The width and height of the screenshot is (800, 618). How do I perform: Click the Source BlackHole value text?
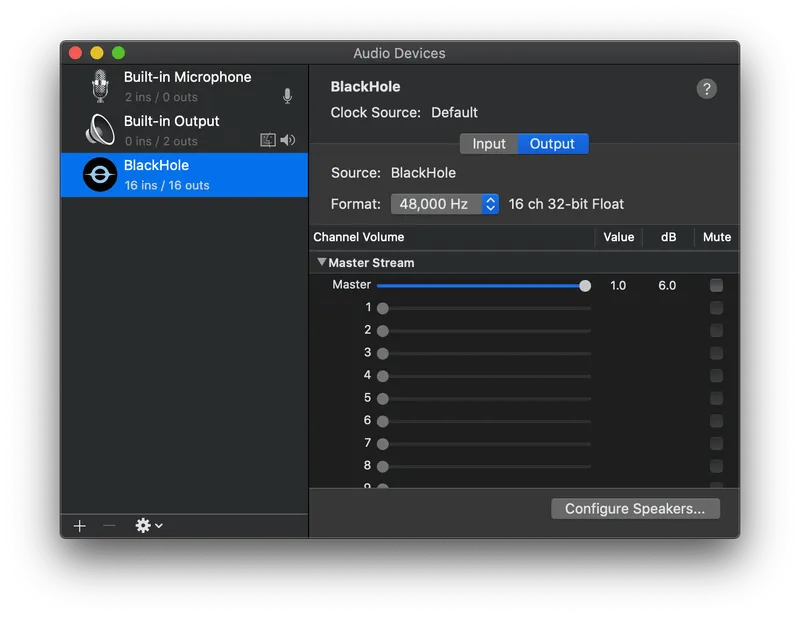click(423, 173)
